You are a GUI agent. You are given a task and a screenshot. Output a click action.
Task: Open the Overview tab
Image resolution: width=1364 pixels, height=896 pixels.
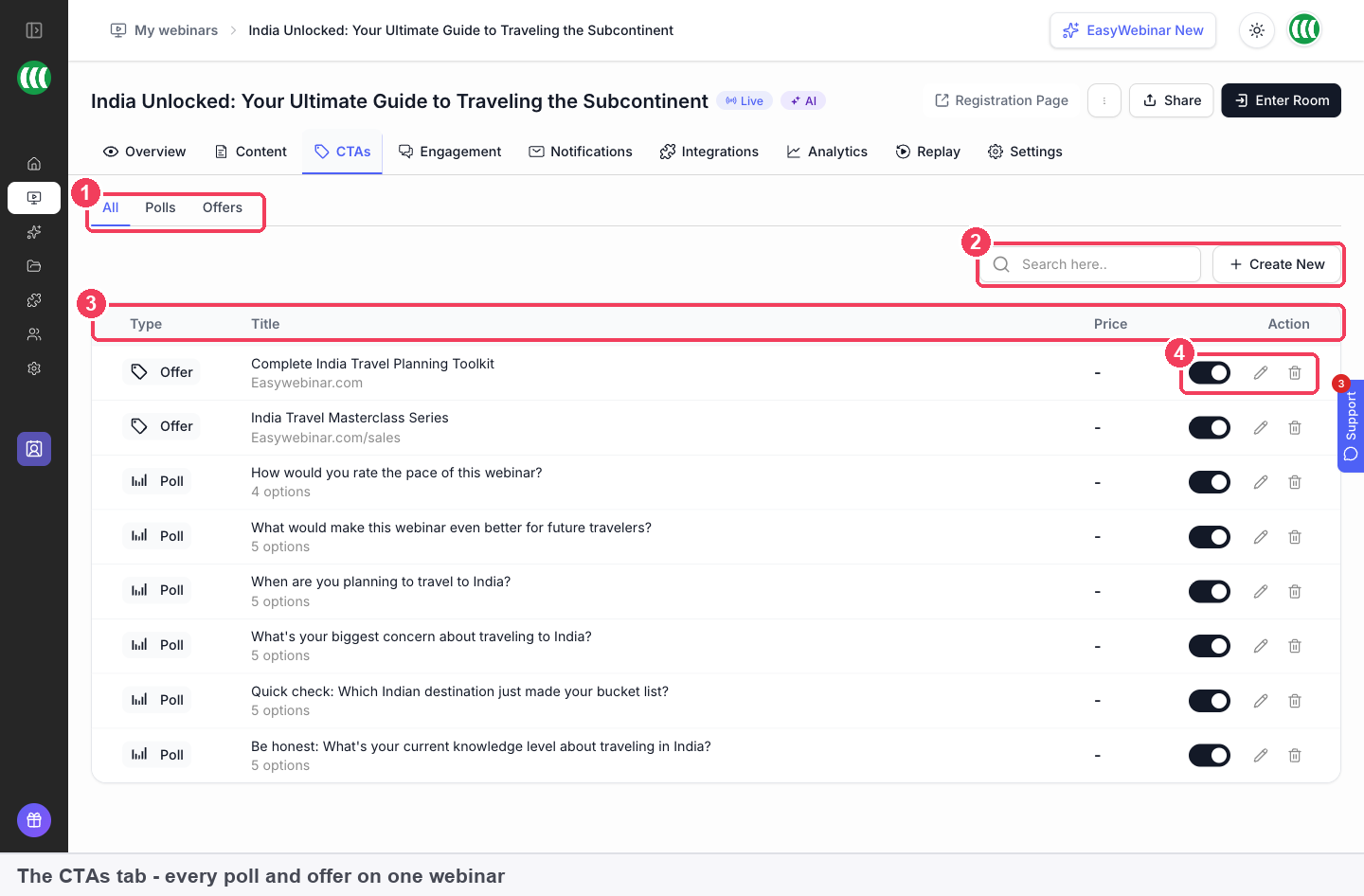pos(144,152)
